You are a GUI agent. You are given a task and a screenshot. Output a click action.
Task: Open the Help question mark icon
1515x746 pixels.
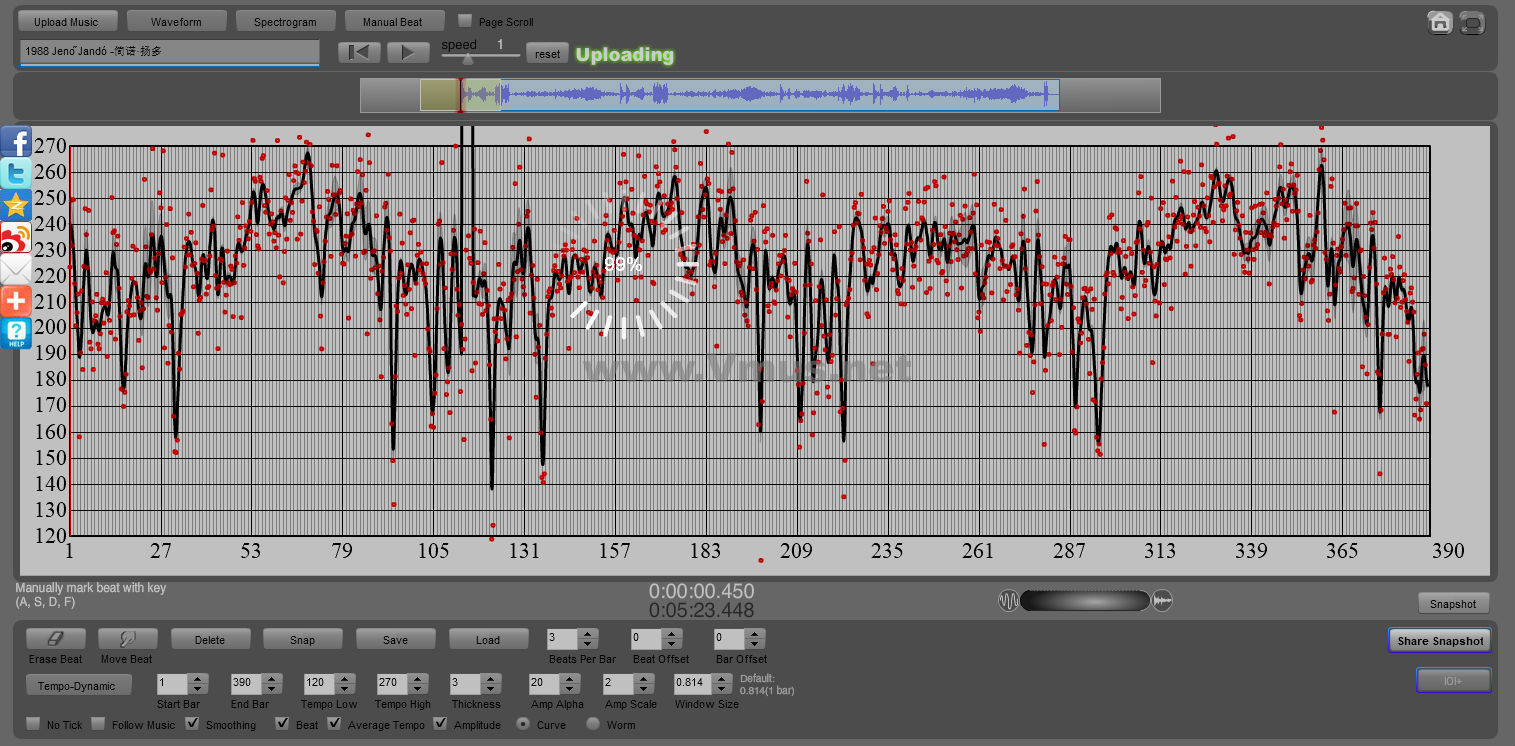[16, 333]
